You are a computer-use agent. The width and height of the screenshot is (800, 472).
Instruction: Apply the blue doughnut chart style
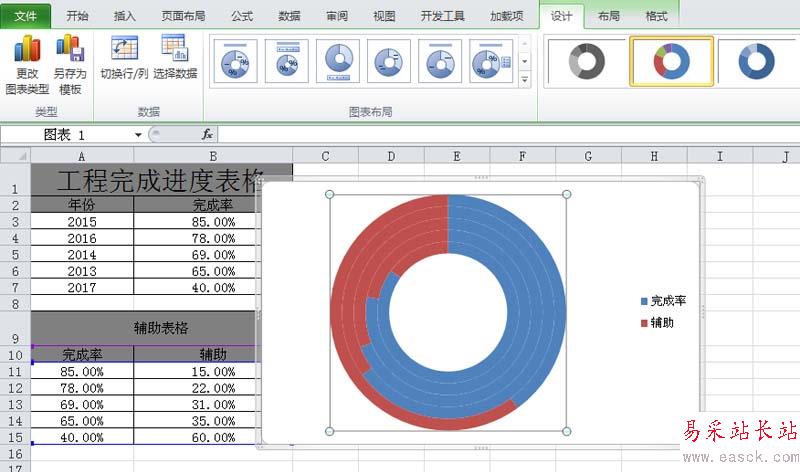tap(756, 61)
